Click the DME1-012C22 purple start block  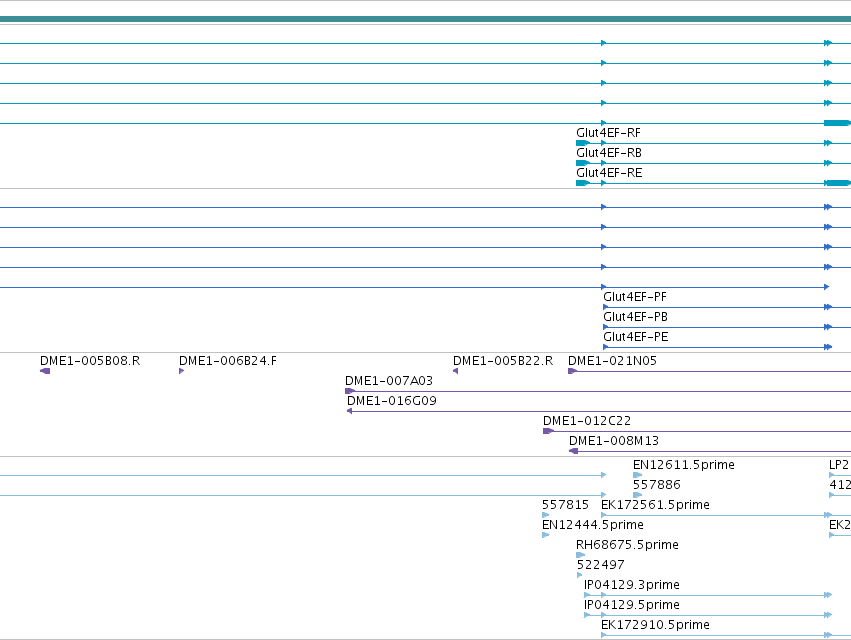pyautogui.click(x=548, y=432)
